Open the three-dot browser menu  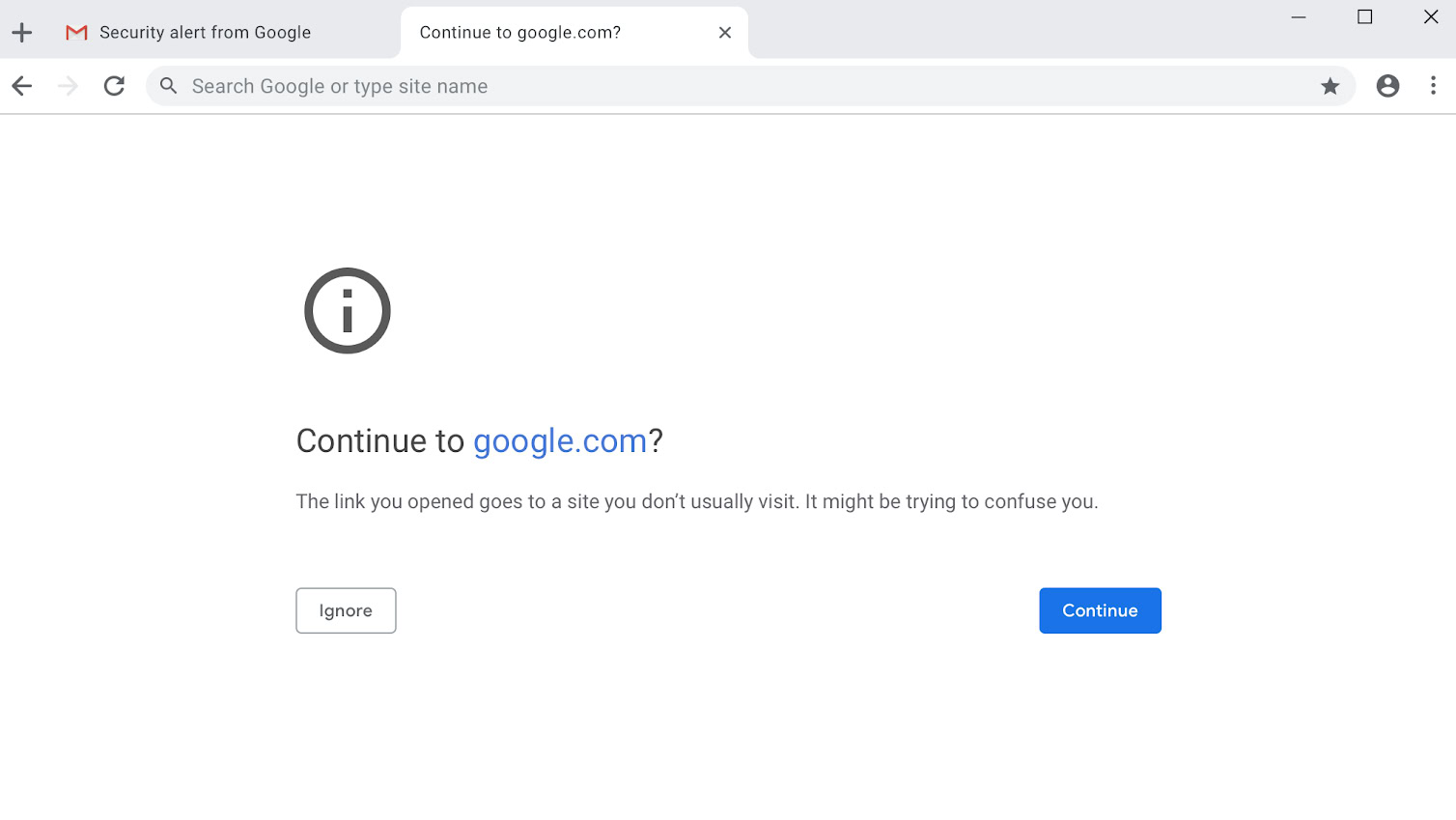coord(1433,86)
